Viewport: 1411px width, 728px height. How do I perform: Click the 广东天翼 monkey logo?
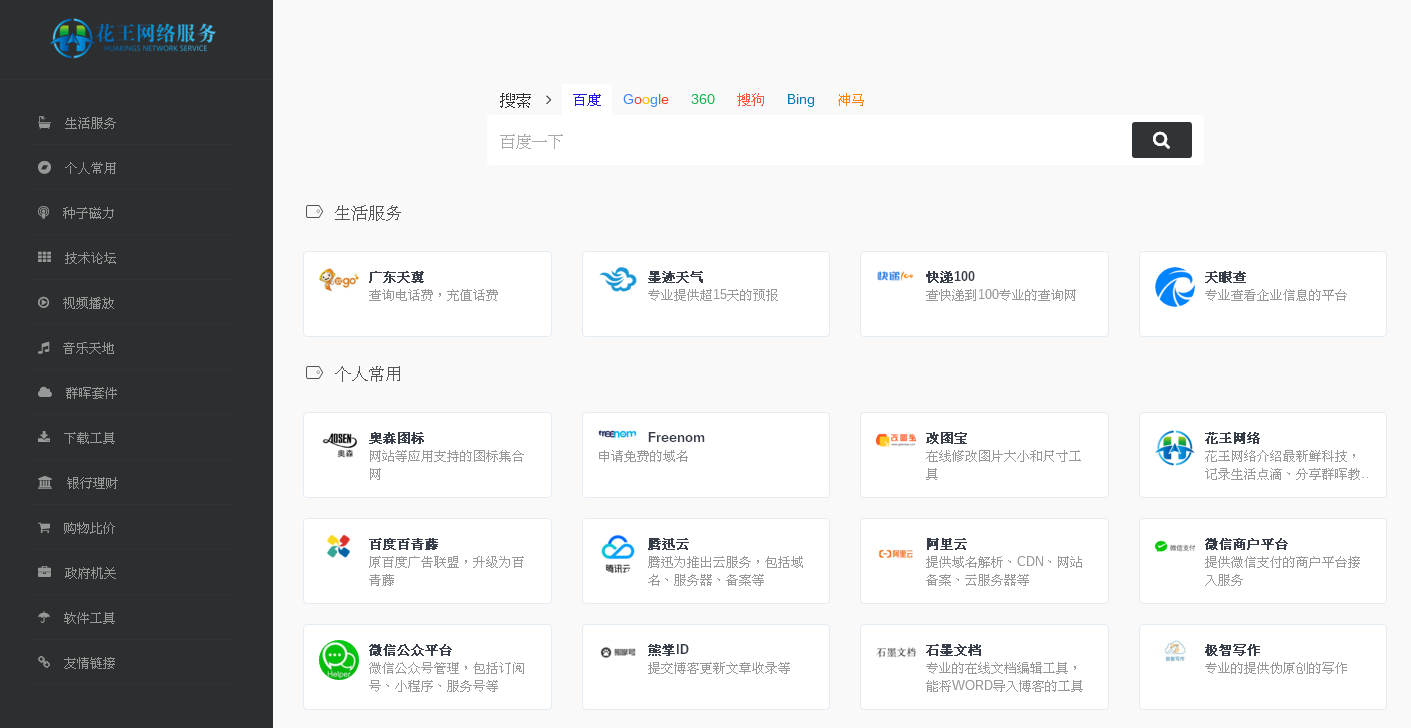339,280
